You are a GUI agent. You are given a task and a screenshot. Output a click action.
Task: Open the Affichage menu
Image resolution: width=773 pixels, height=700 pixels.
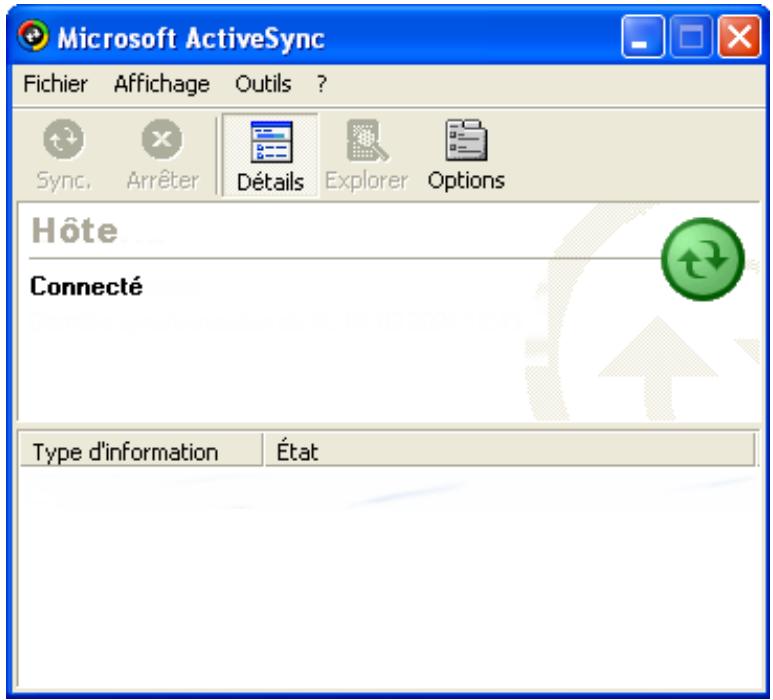[162, 84]
